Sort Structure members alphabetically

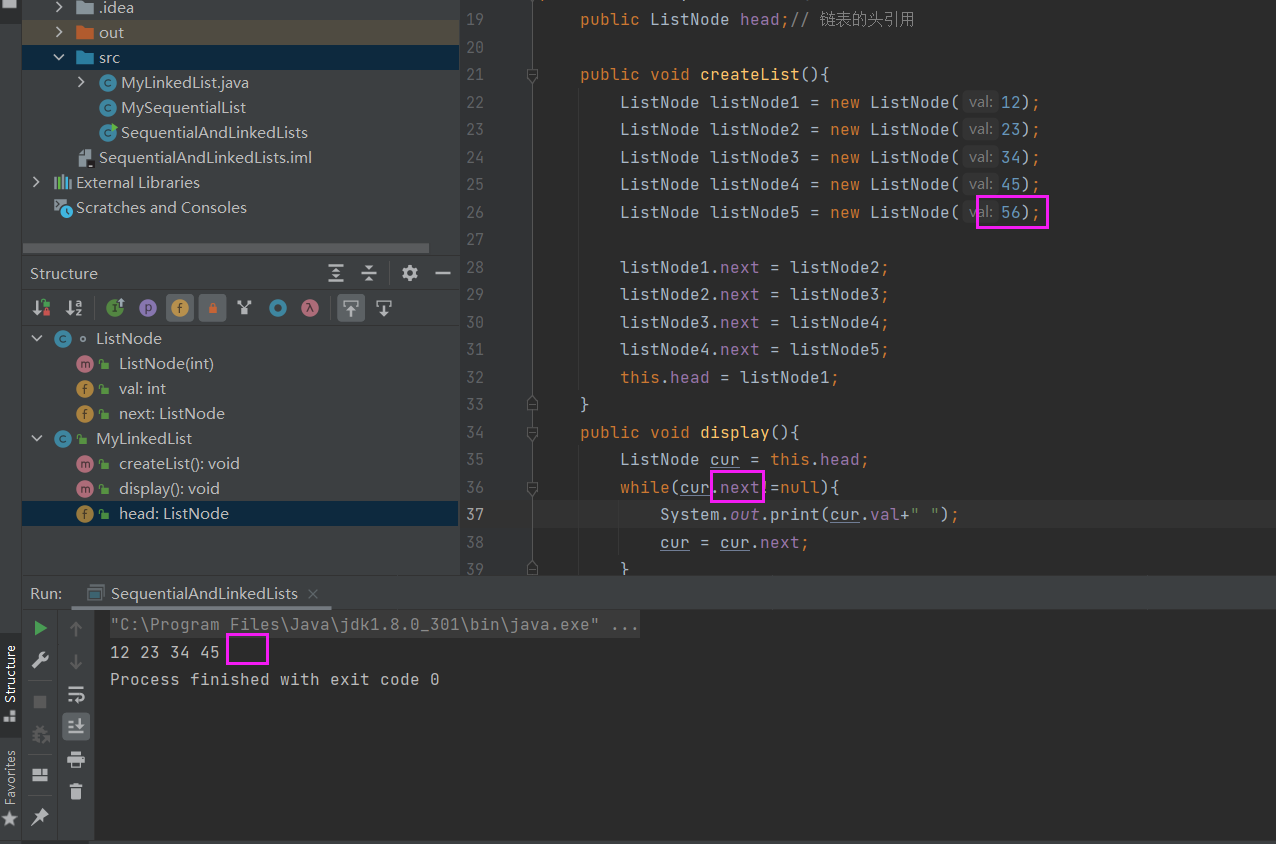(x=73, y=308)
